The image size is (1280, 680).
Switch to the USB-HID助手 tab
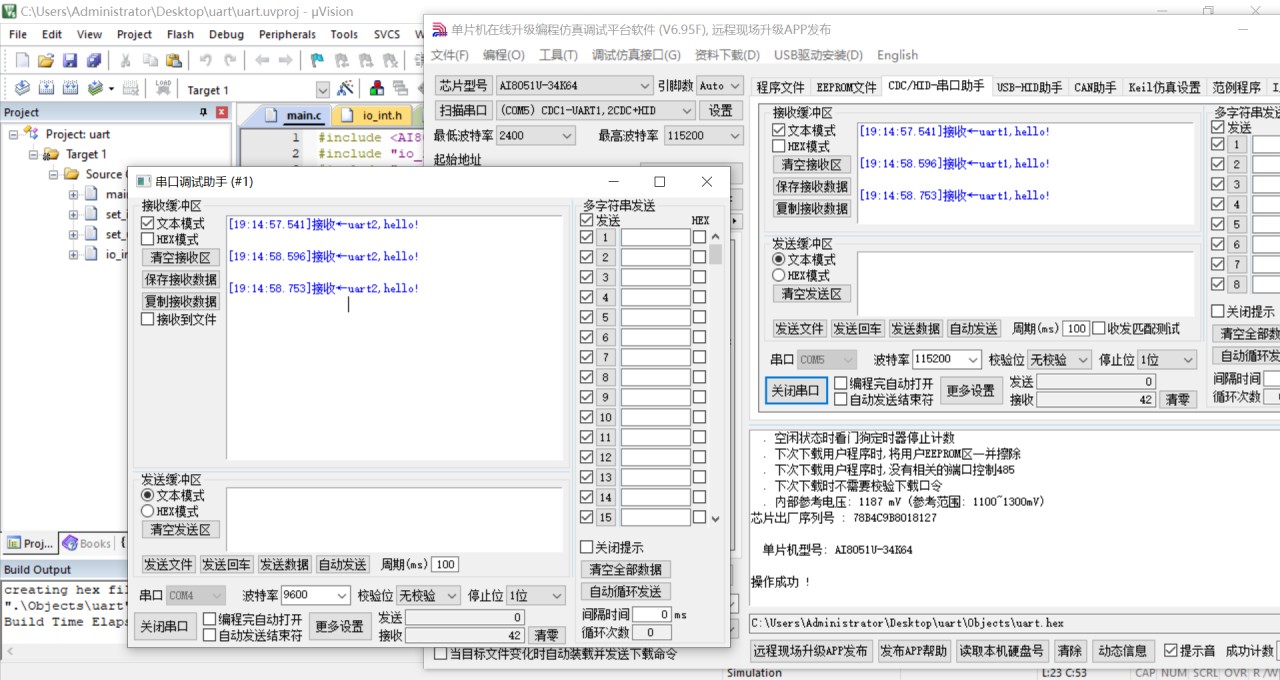click(x=1029, y=87)
